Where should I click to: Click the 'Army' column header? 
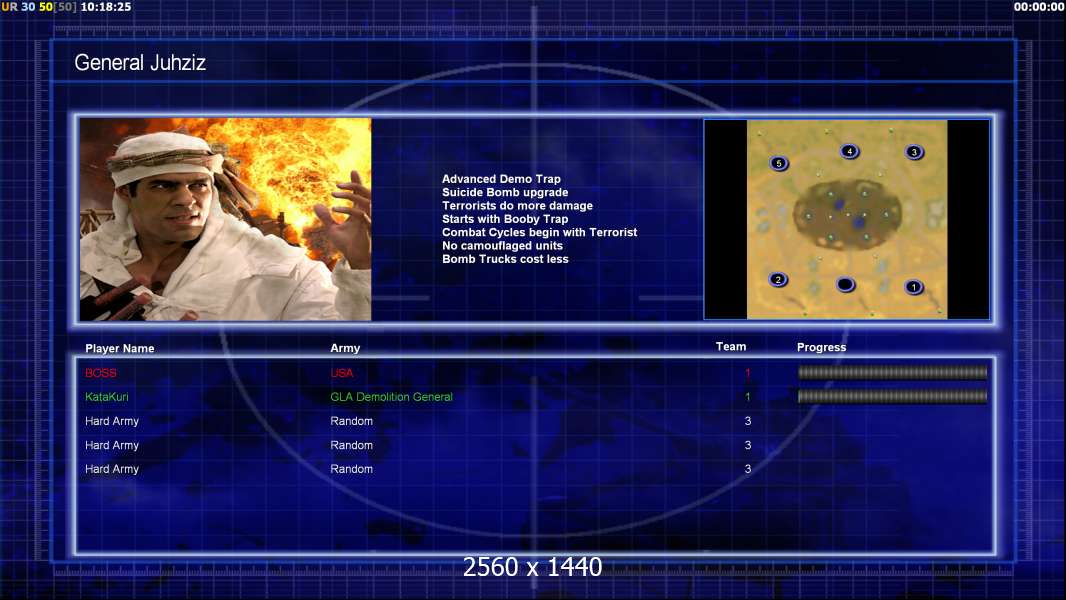click(345, 348)
